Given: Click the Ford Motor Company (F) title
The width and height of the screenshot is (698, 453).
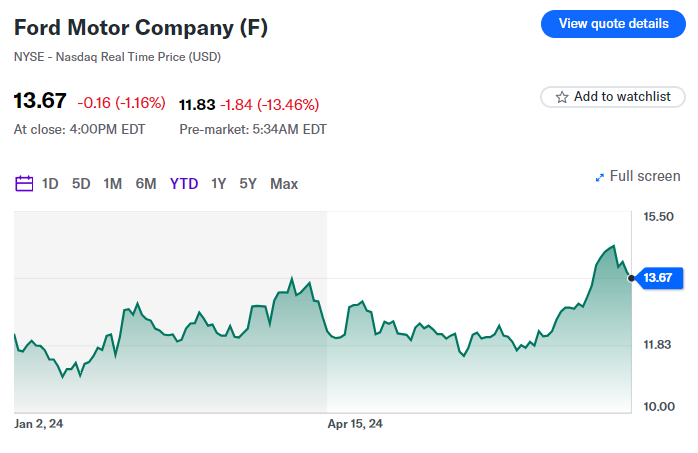Looking at the screenshot, I should point(141,27).
